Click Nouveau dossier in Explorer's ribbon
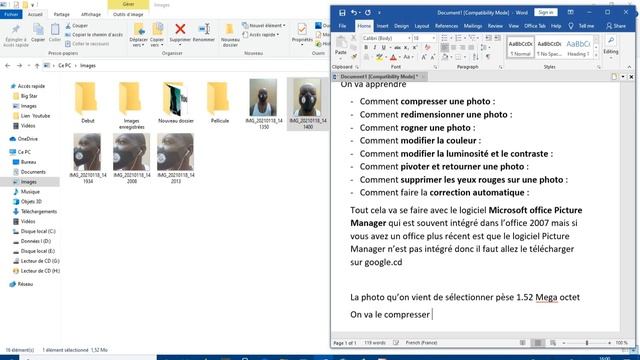The height and width of the screenshot is (360, 640). pos(230,35)
